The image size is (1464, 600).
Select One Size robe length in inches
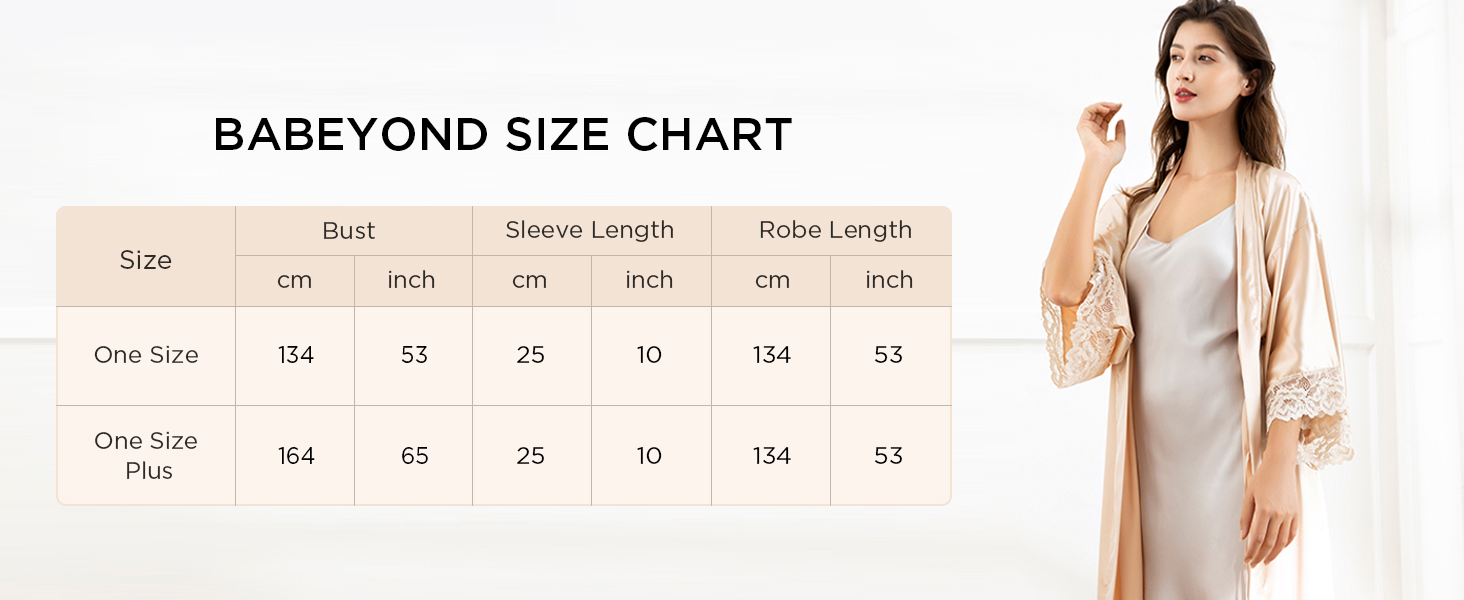tap(889, 355)
